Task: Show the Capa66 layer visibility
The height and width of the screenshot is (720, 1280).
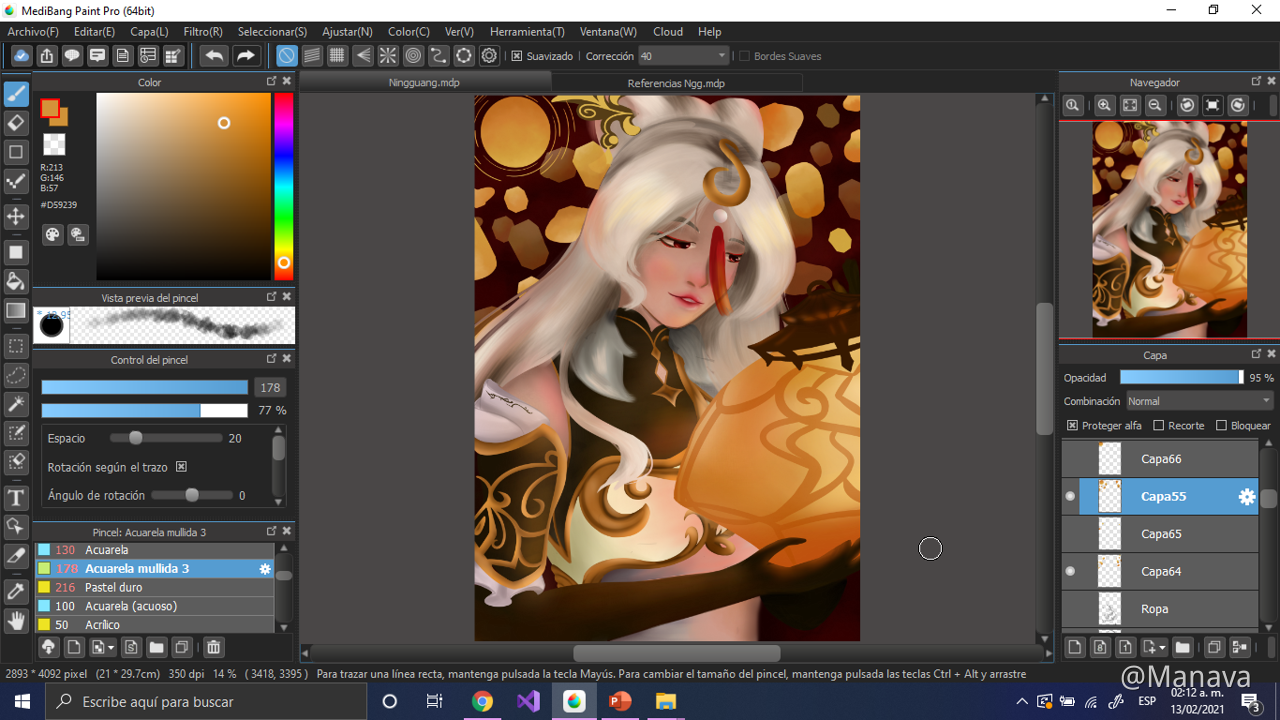Action: (x=1071, y=459)
